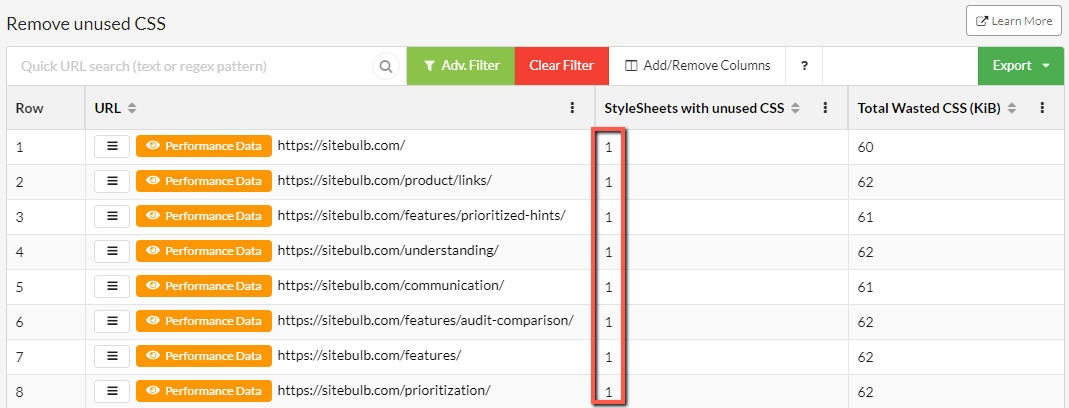The width and height of the screenshot is (1069, 408).
Task: Click the search magnifier icon
Action: point(386,66)
